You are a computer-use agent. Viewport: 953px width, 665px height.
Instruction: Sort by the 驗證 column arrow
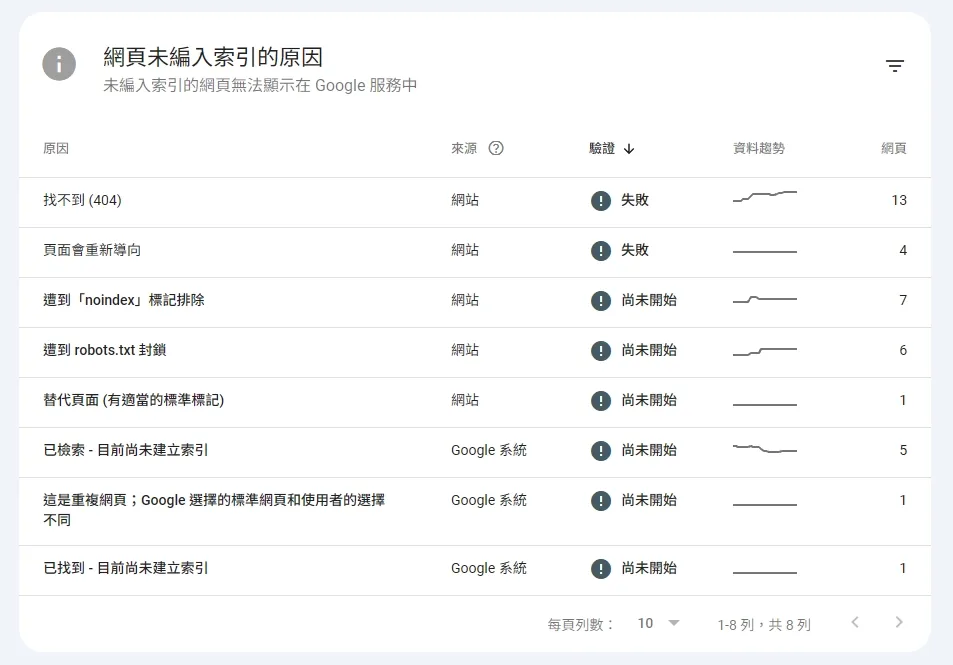[x=629, y=149]
